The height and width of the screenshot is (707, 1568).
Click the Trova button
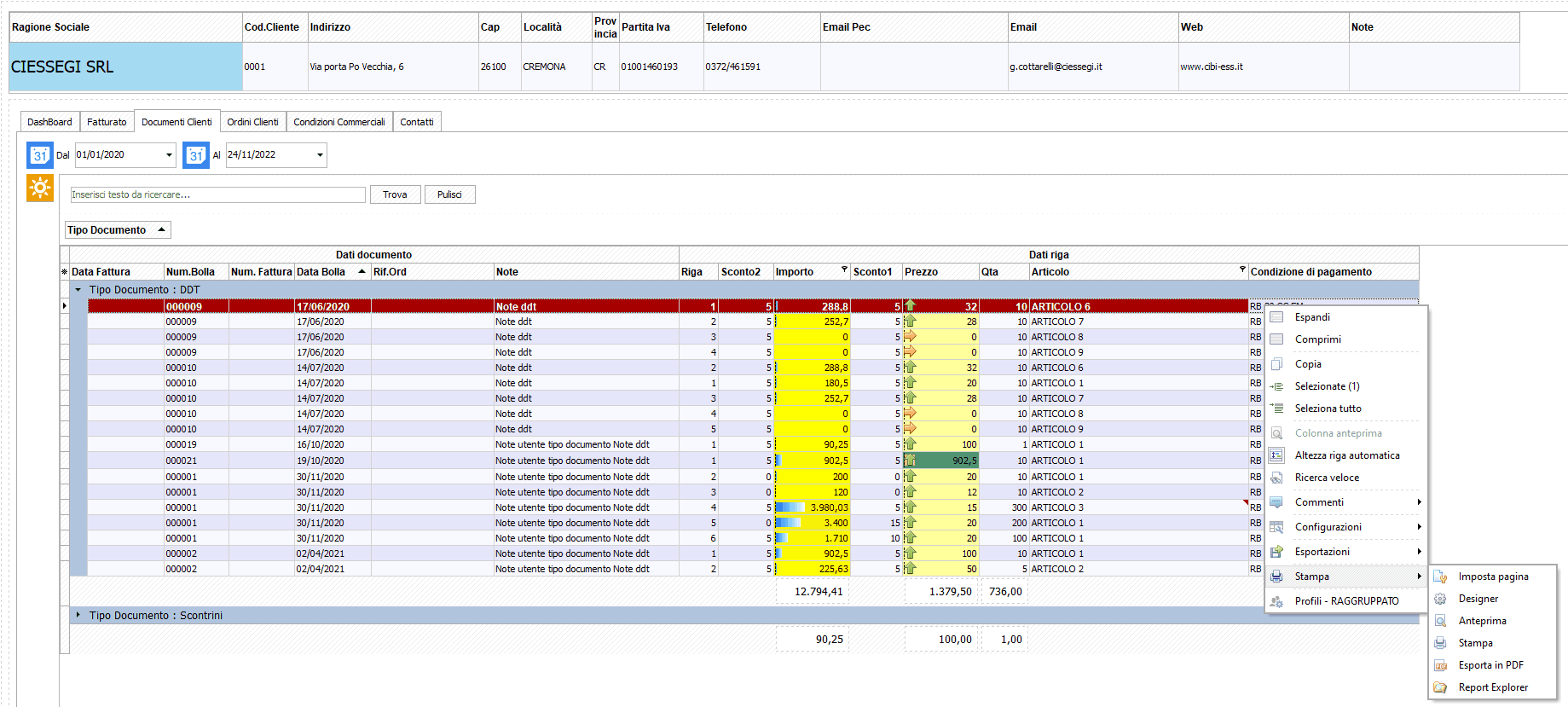(x=395, y=194)
